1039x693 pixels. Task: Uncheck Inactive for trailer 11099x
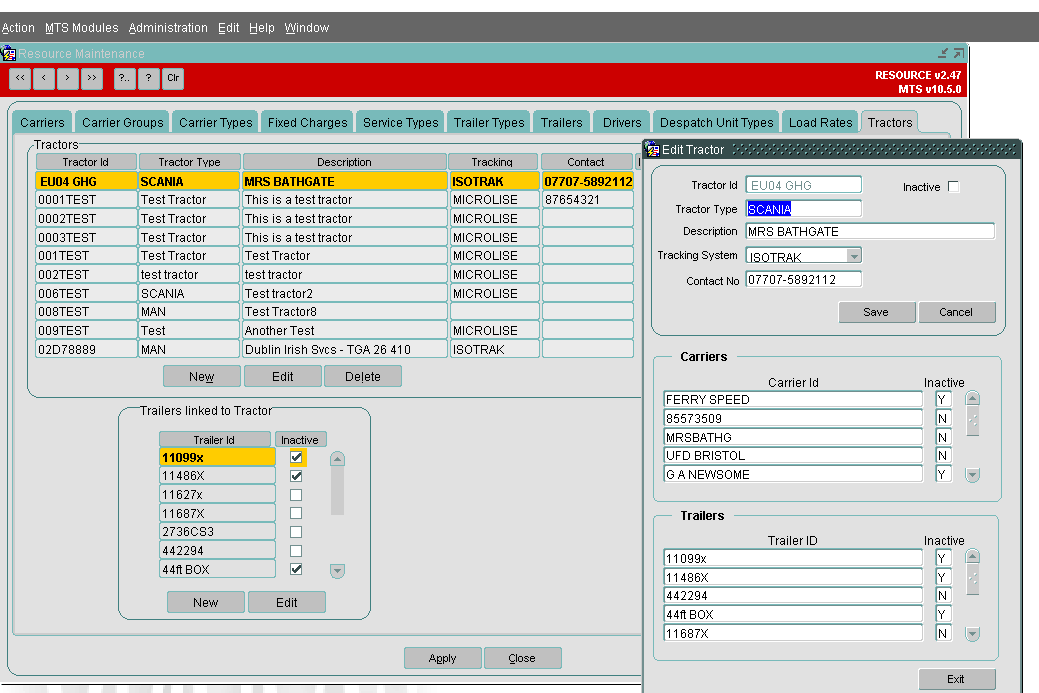(296, 457)
